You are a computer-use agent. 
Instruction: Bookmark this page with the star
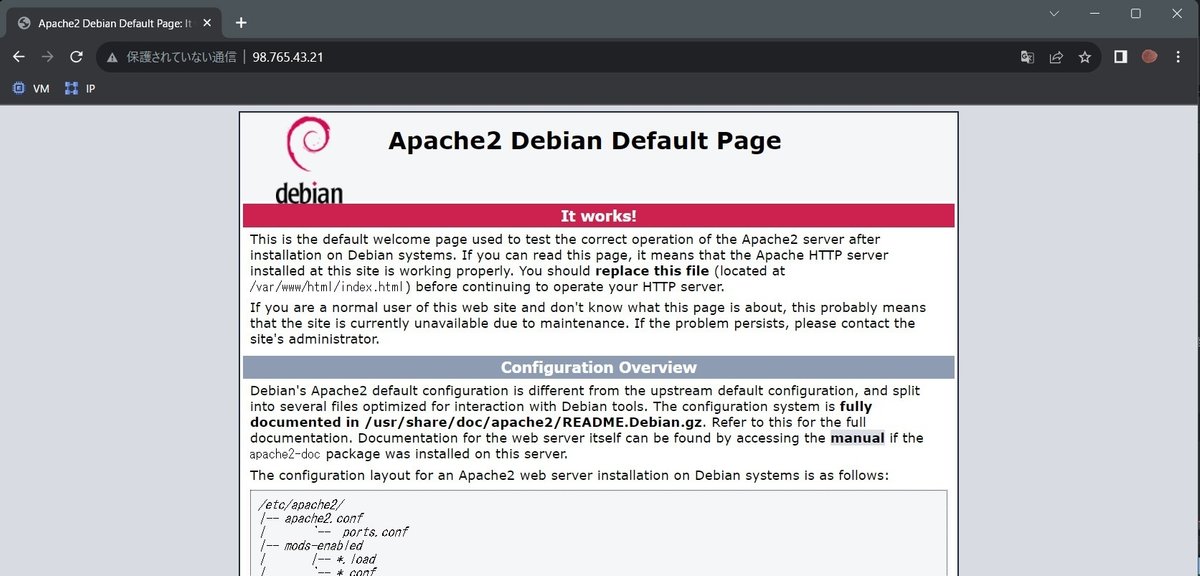pos(1085,57)
